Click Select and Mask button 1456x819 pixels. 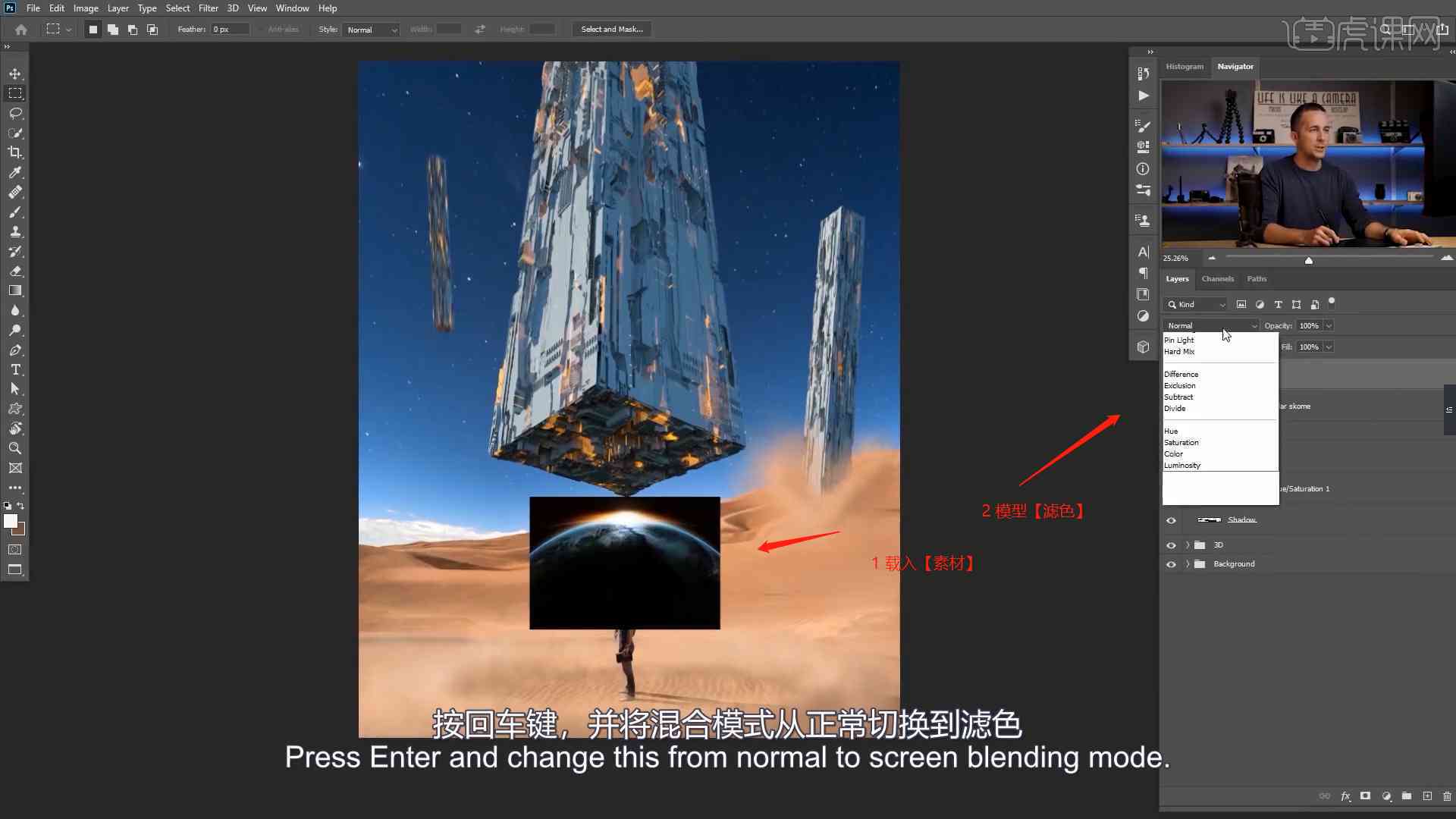(611, 30)
